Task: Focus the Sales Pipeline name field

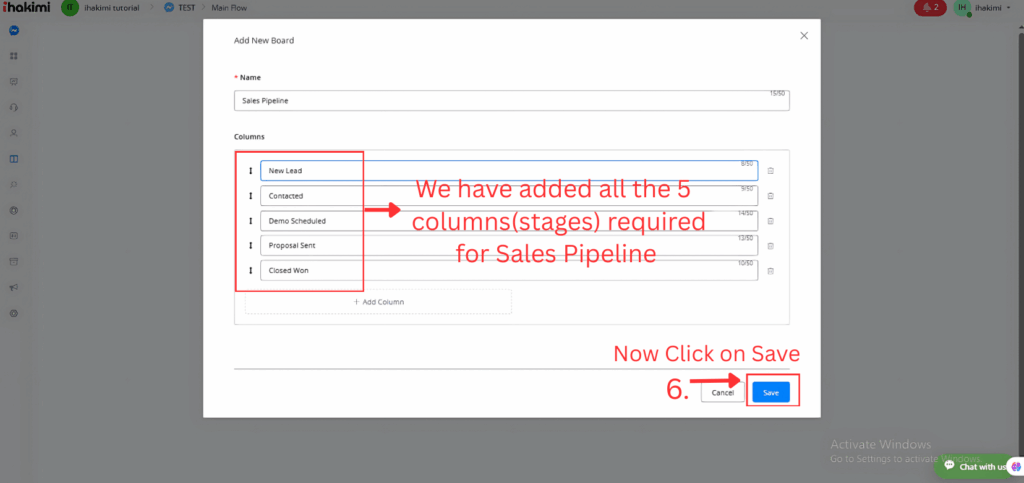Action: point(510,101)
